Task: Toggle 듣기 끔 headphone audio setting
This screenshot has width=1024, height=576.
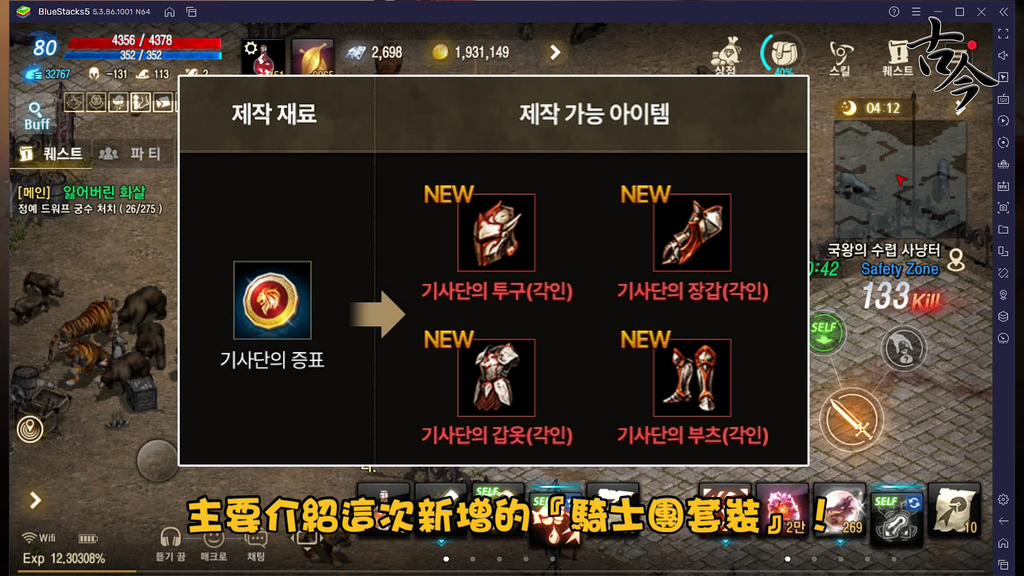Action: [170, 545]
